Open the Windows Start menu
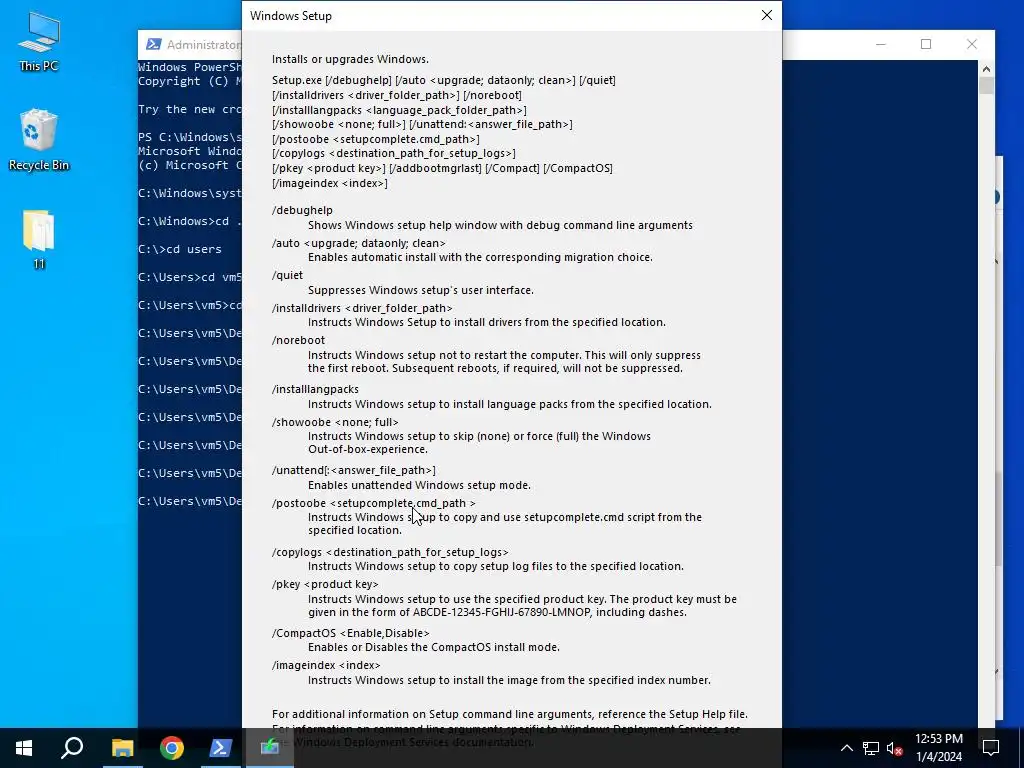This screenshot has width=1024, height=768. coord(24,748)
